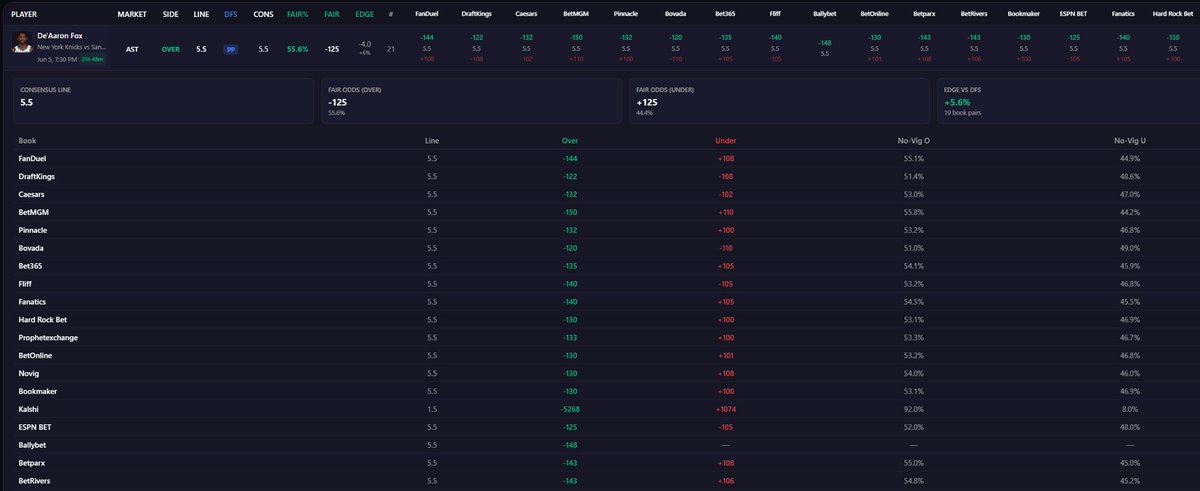Click the 92.0% no-vig over value

(x=914, y=408)
